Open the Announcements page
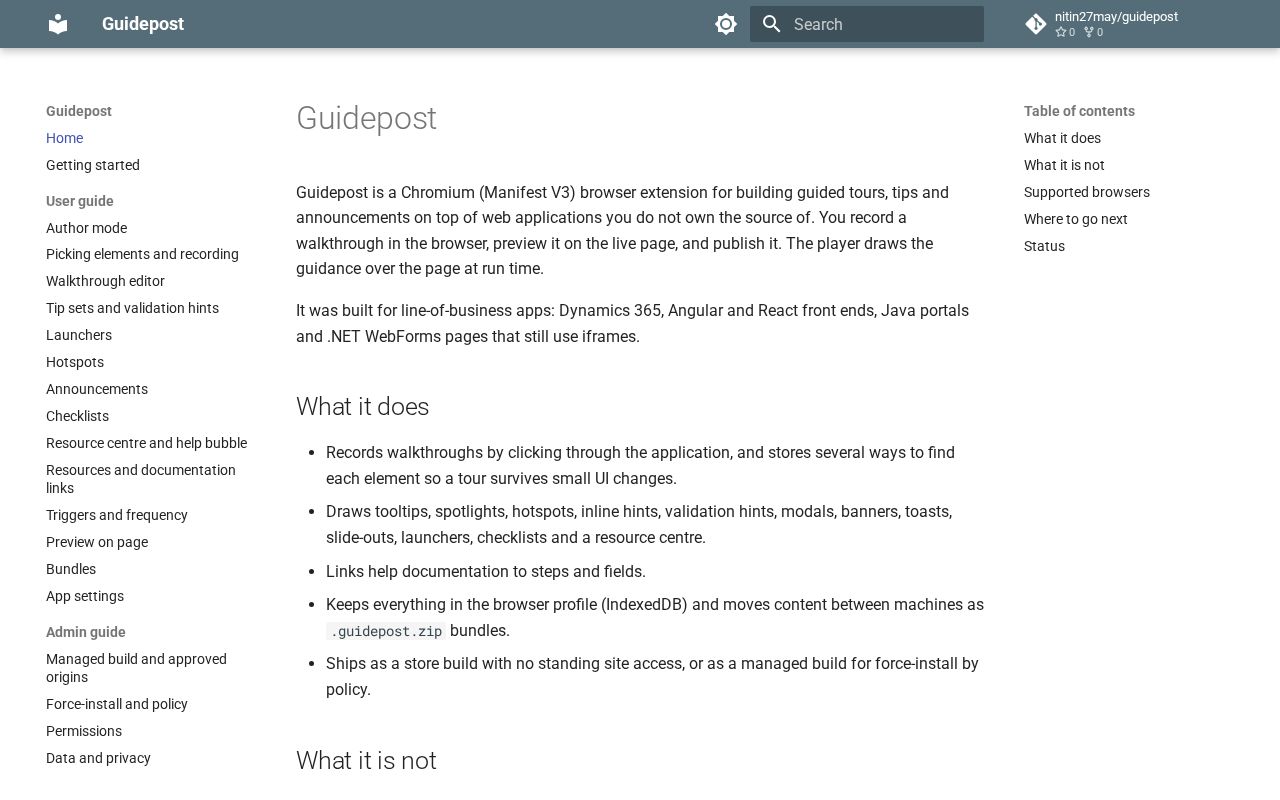 (97, 389)
